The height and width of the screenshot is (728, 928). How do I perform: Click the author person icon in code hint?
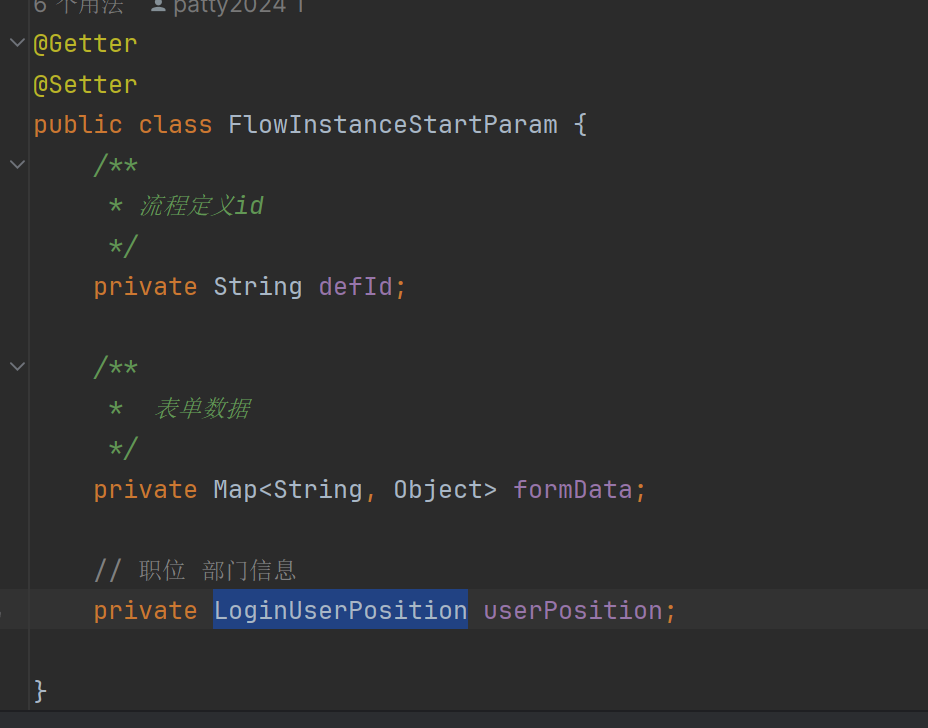158,6
